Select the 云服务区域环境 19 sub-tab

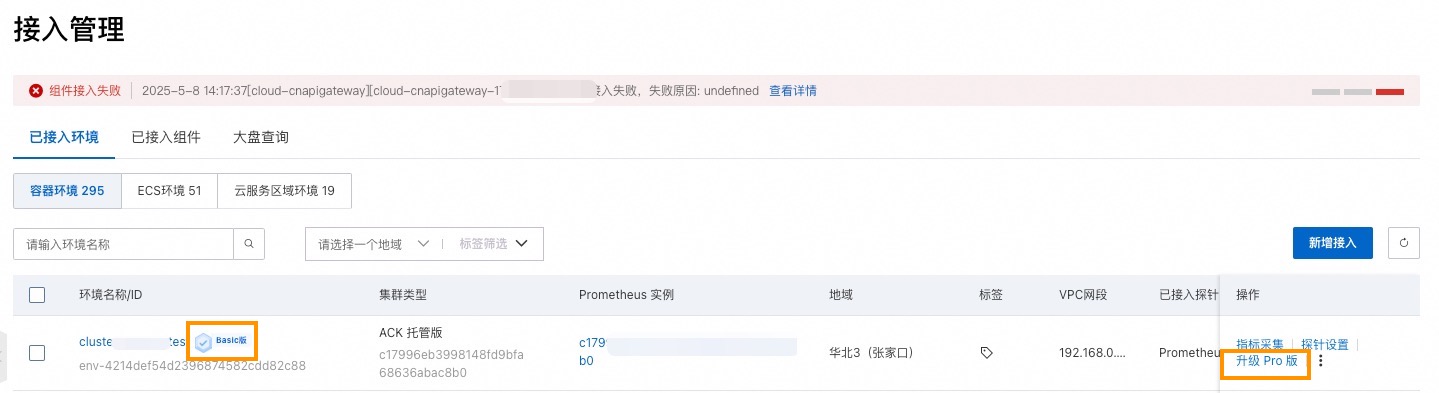[x=284, y=190]
